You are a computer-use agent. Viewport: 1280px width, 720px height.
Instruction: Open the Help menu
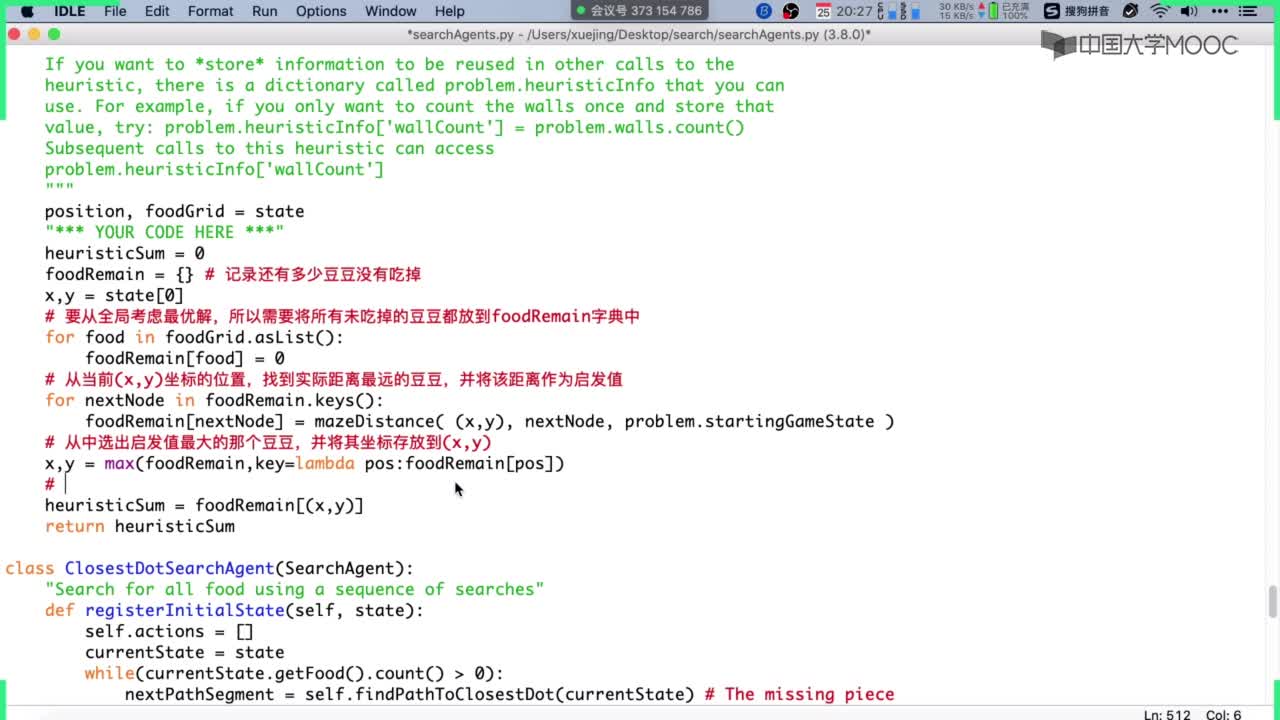coord(450,11)
